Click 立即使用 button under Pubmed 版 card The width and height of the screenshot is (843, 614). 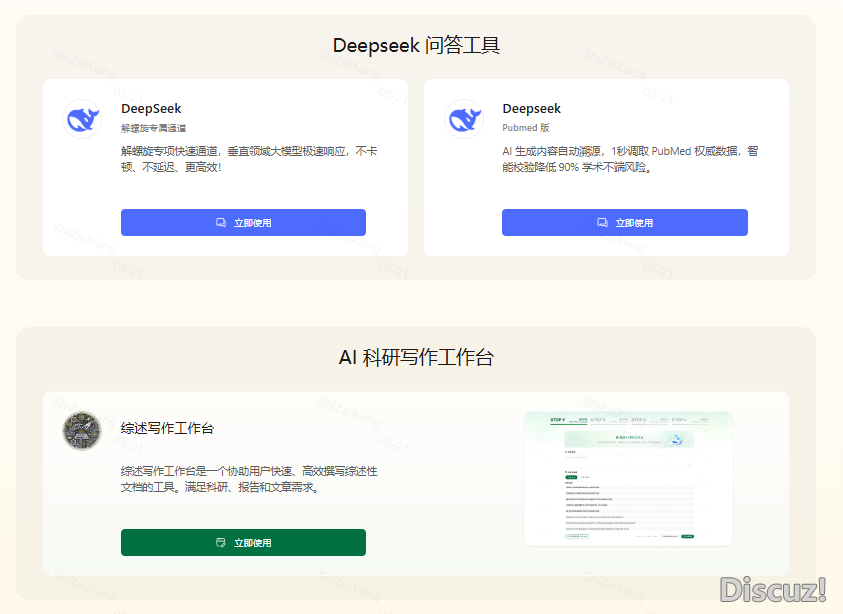tap(625, 223)
